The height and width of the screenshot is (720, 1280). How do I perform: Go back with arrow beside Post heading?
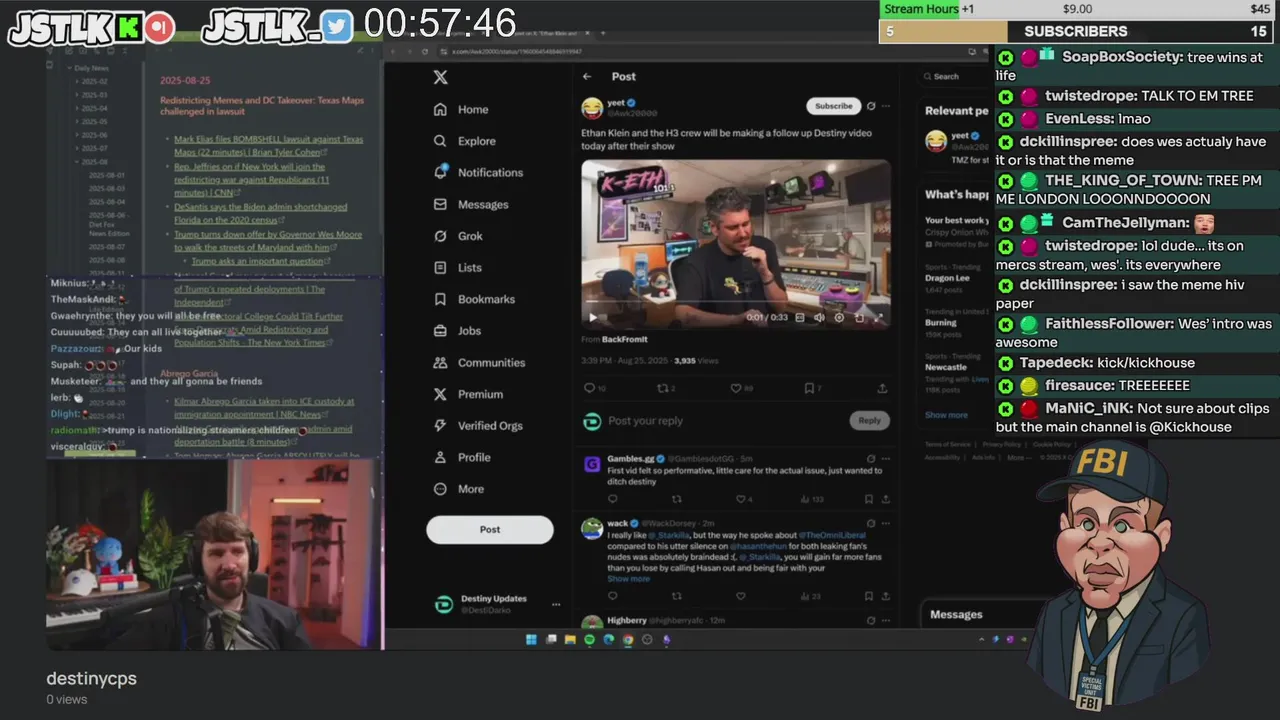click(x=587, y=76)
